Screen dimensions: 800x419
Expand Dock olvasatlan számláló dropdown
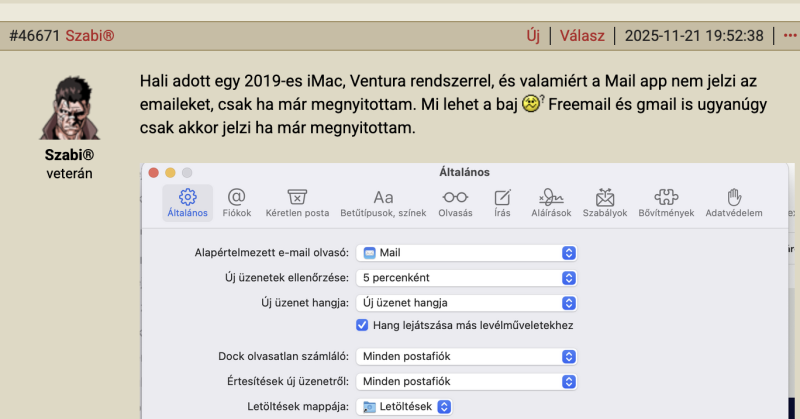tap(468, 356)
